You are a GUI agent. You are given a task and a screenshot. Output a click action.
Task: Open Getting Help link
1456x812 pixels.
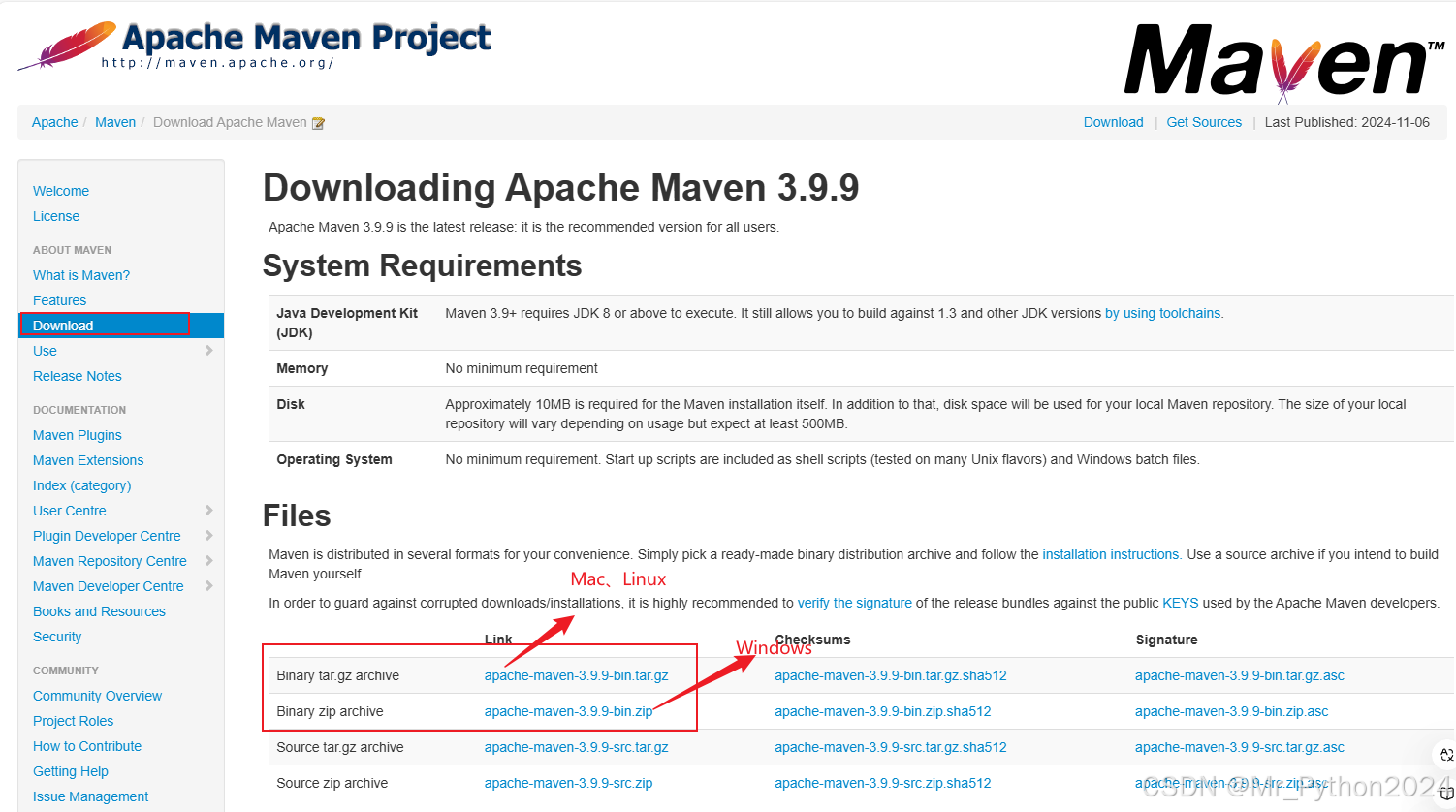[71, 771]
